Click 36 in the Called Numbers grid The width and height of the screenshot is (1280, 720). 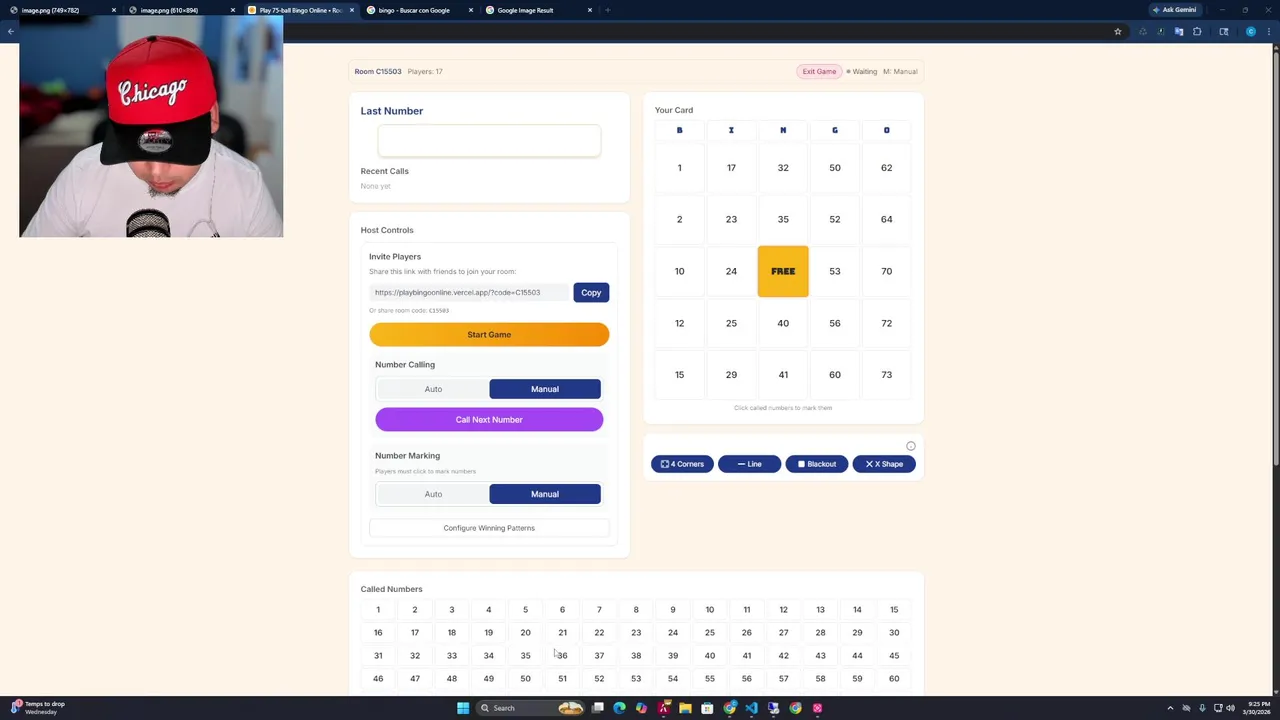pos(562,656)
